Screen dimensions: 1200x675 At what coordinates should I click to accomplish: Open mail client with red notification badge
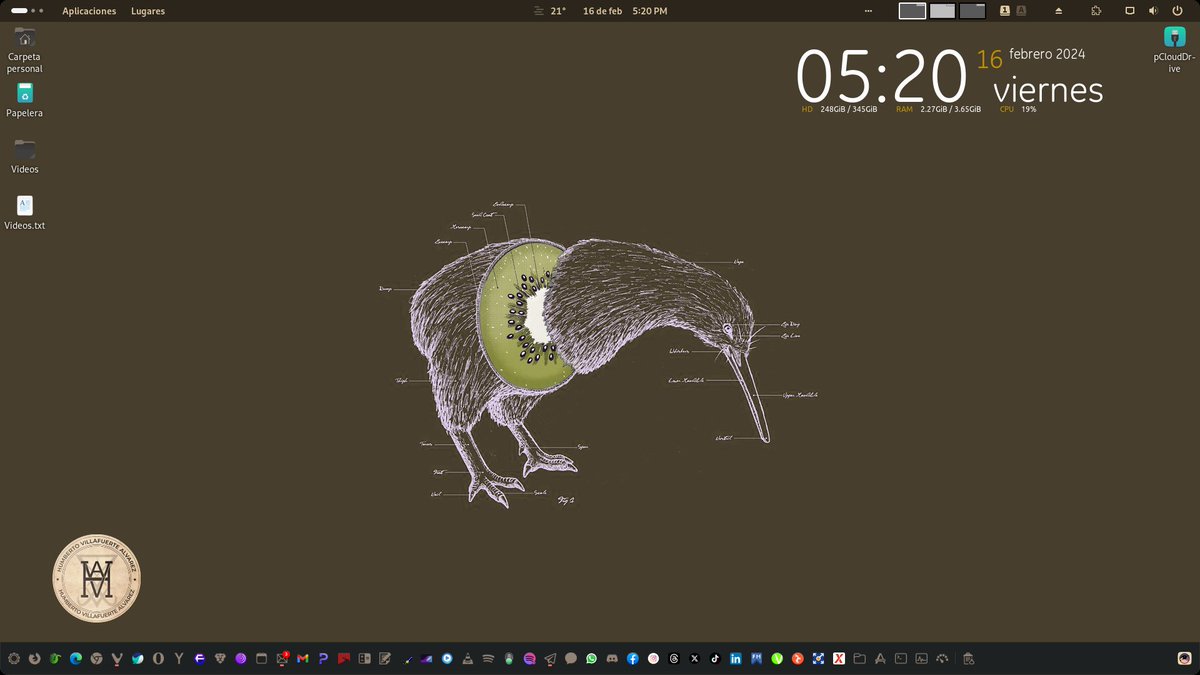coord(283,659)
